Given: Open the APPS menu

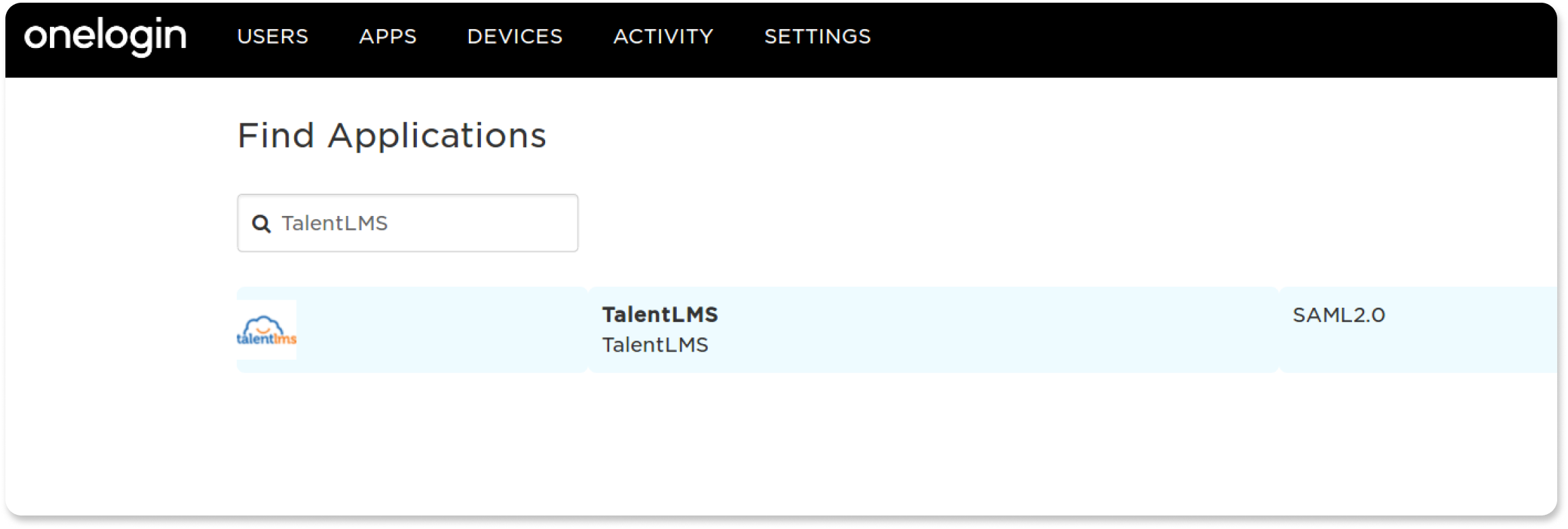Looking at the screenshot, I should click(388, 36).
